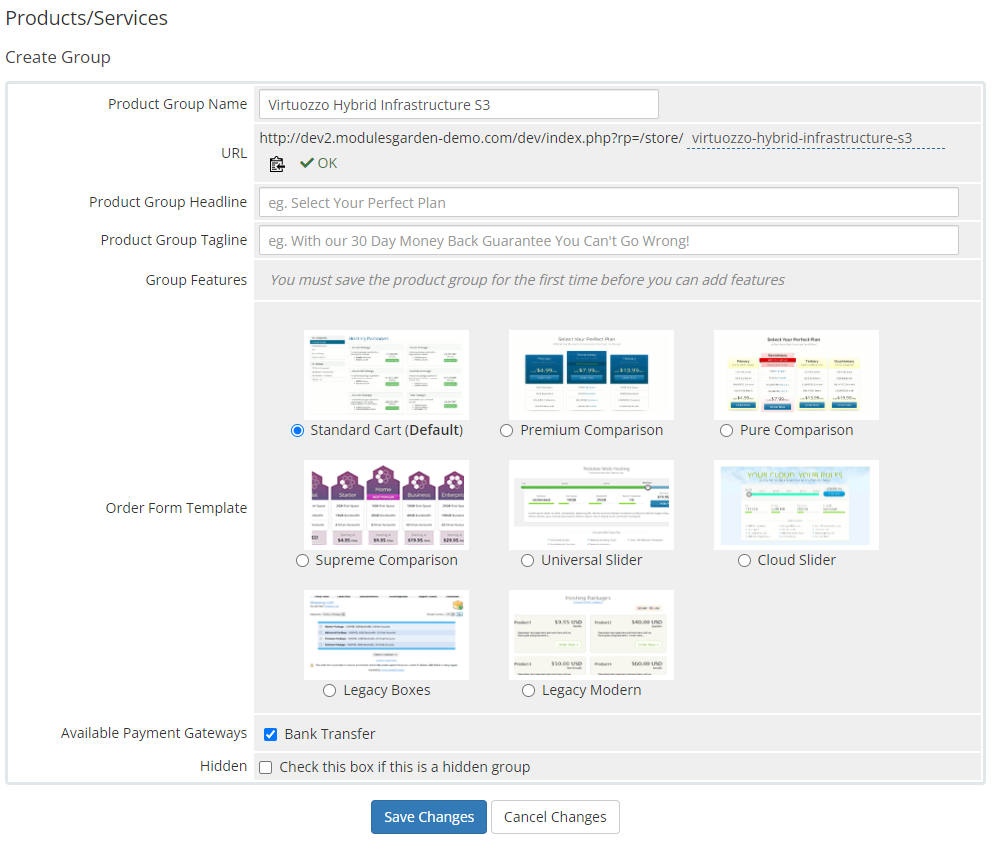Pick the Cloud Slider radio button
Viewport: 995px width, 856px height.
pyautogui.click(x=744, y=561)
